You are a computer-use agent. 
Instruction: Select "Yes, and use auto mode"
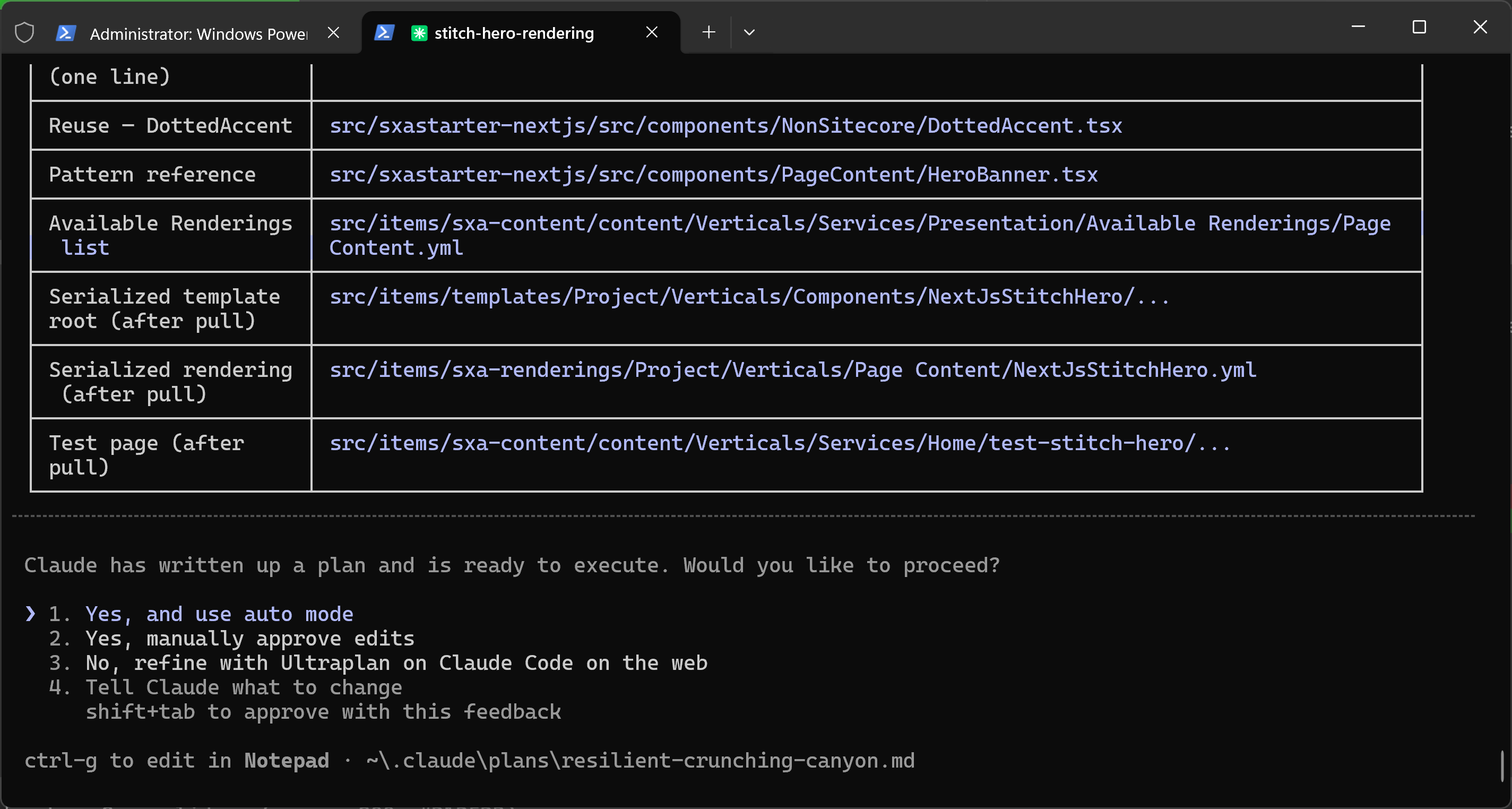click(218, 614)
